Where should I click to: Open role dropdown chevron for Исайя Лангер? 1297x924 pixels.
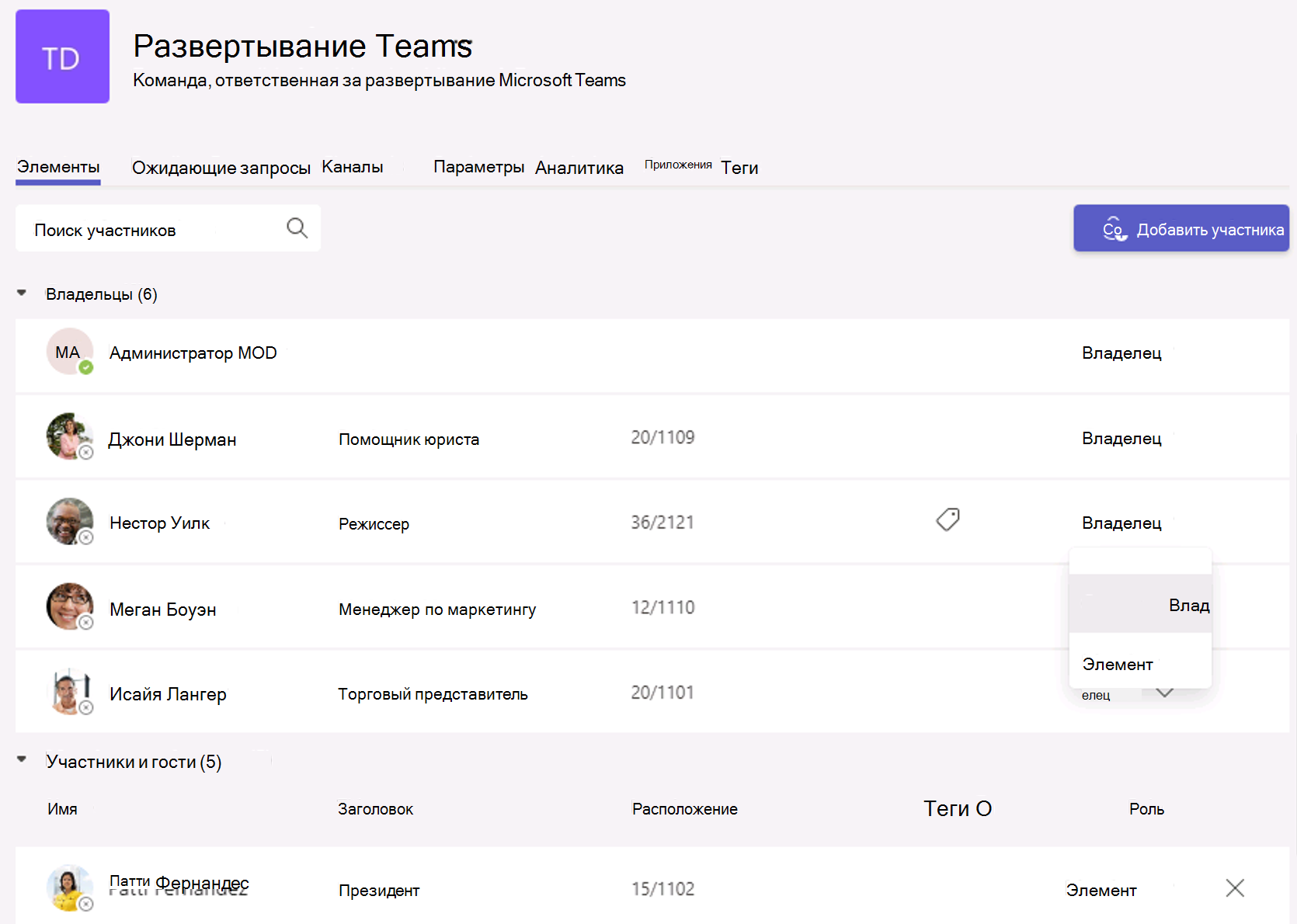[x=1164, y=693]
